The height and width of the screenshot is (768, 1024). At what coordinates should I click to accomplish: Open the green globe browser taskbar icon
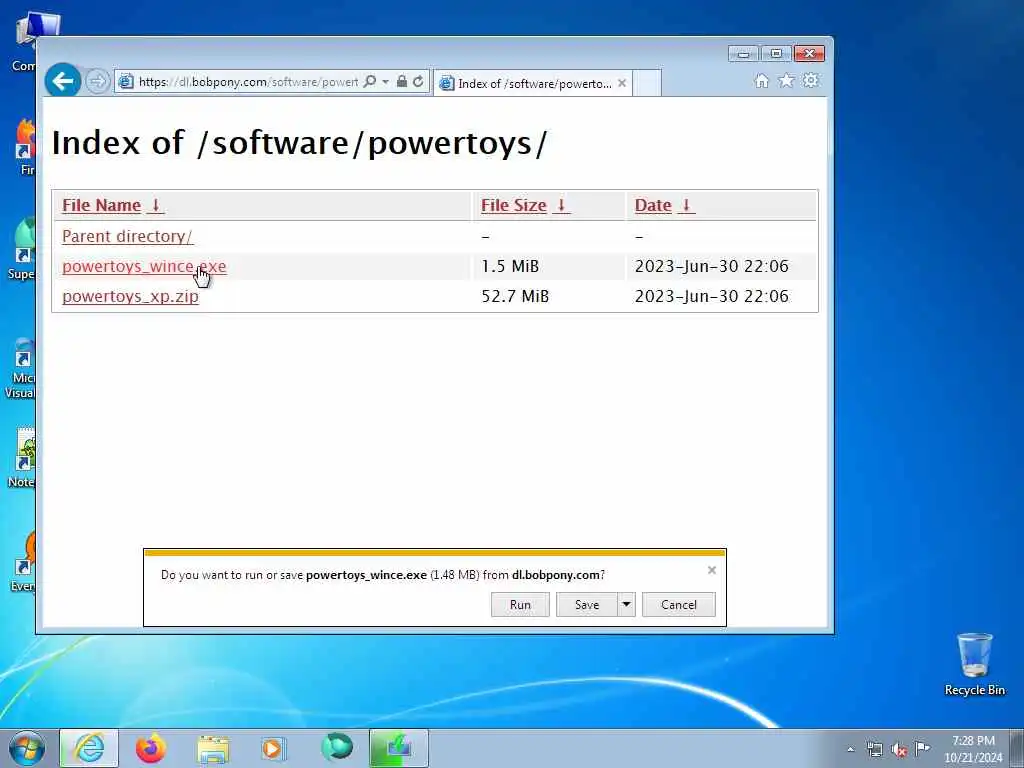click(337, 748)
